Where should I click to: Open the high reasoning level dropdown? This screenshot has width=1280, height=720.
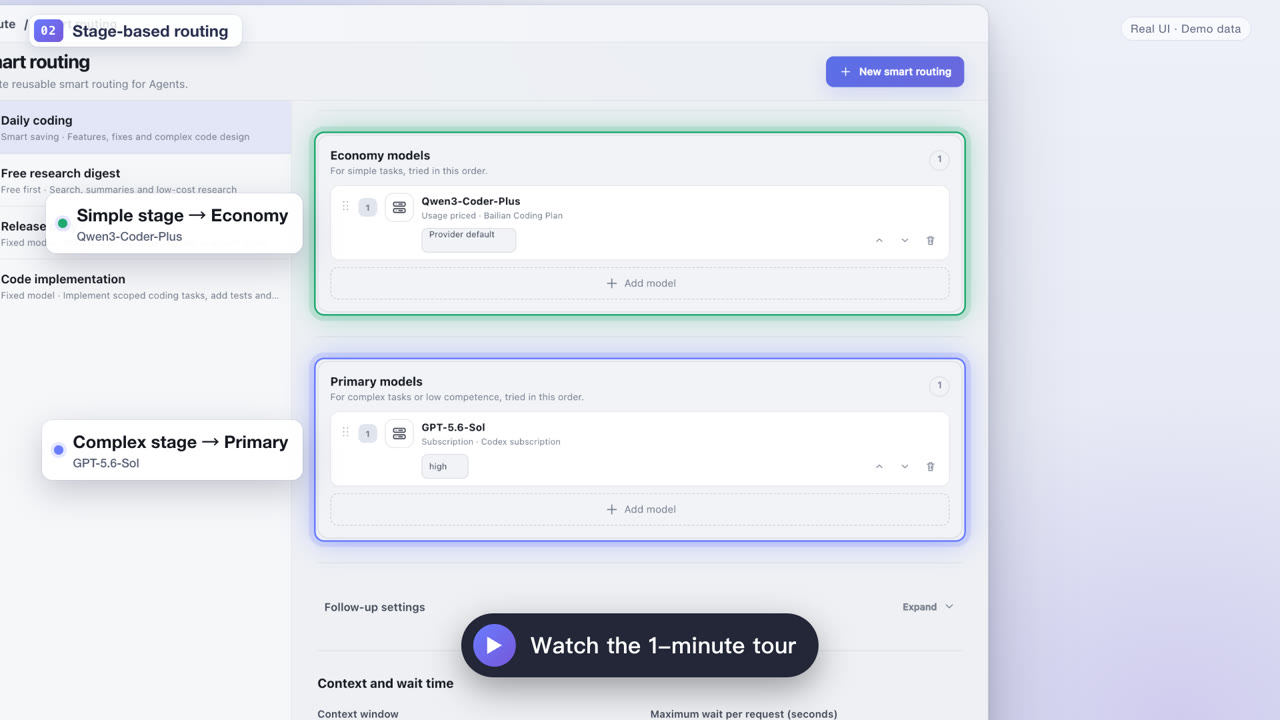445,466
